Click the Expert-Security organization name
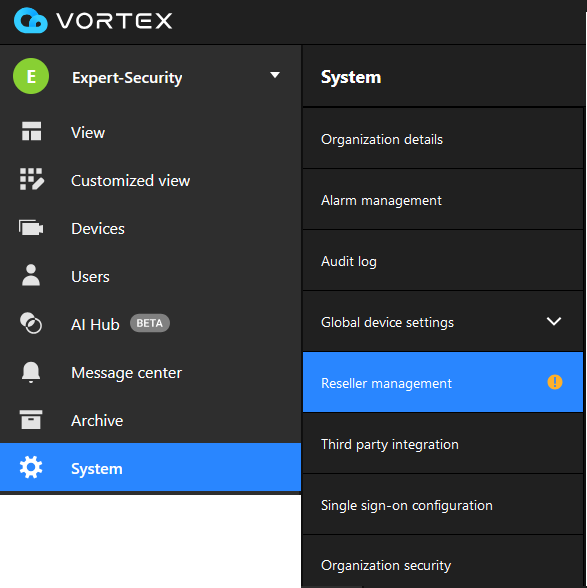587x588 pixels. point(127,78)
